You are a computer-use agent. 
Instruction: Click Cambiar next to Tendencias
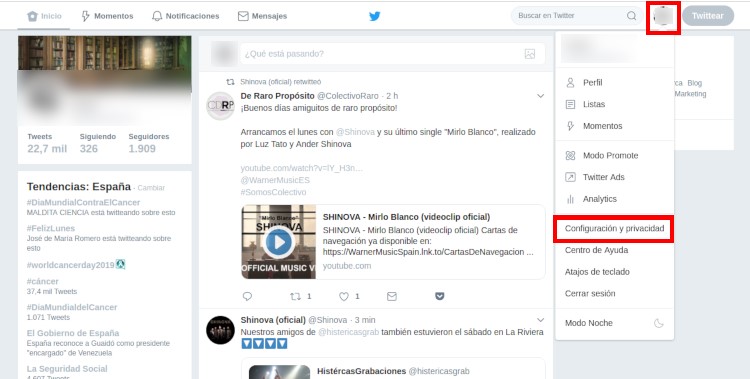tap(151, 188)
